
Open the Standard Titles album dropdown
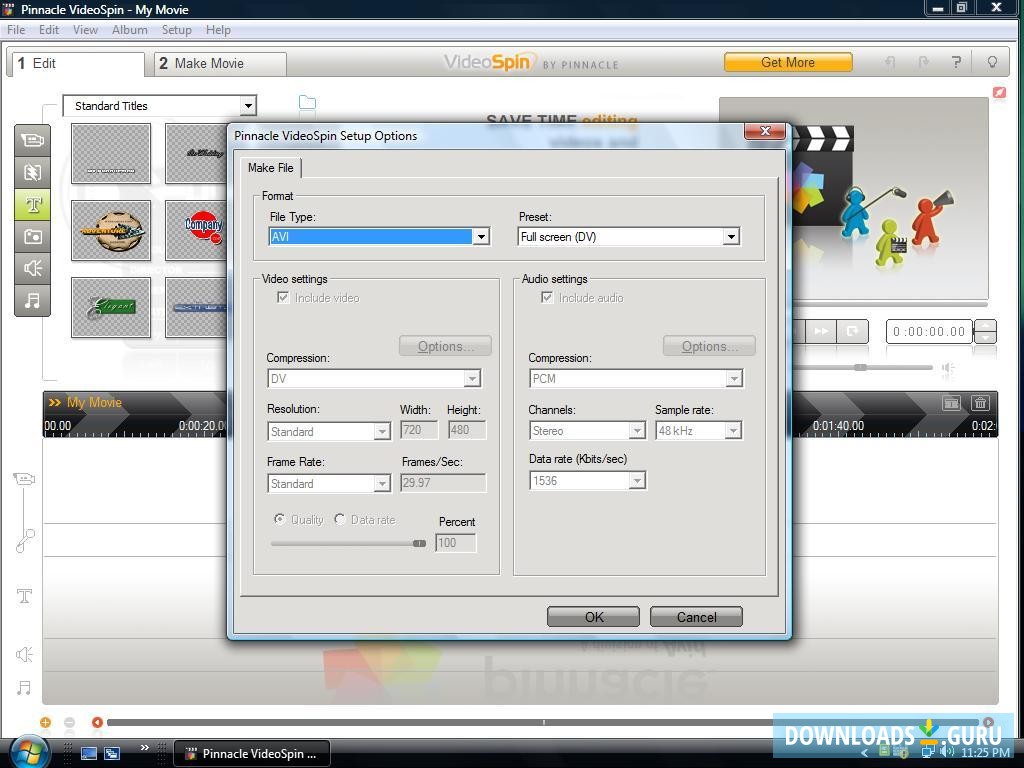pyautogui.click(x=159, y=106)
